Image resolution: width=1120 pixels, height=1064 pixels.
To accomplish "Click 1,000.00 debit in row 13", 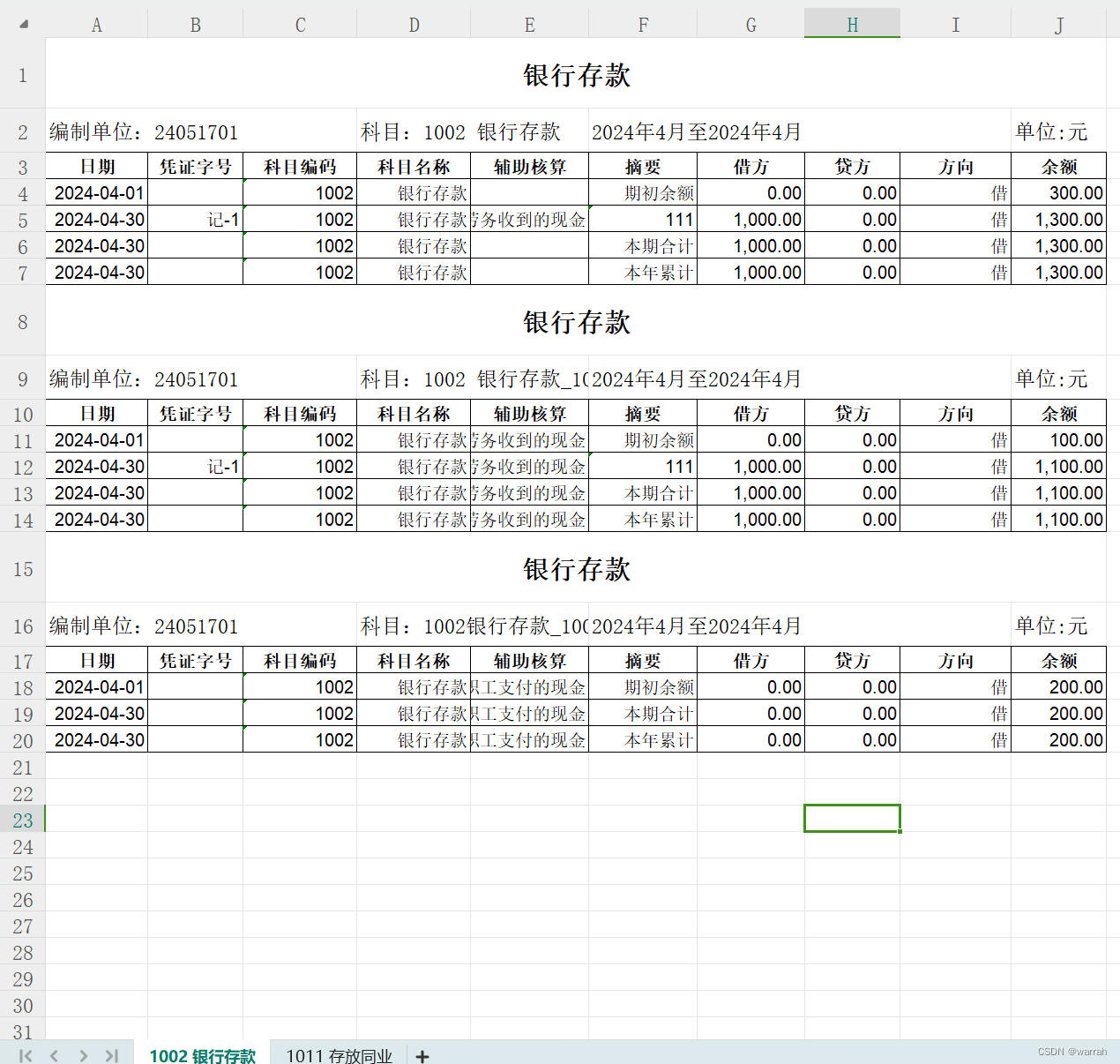I will pos(750,493).
